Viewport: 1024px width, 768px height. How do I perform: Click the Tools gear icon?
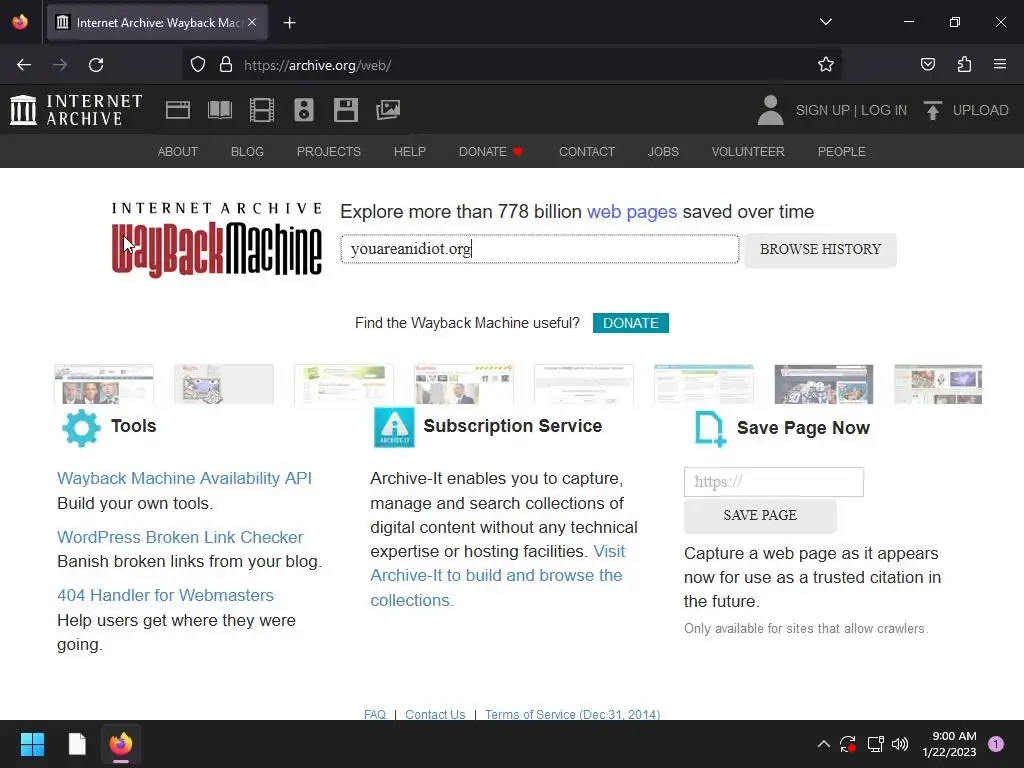click(81, 428)
